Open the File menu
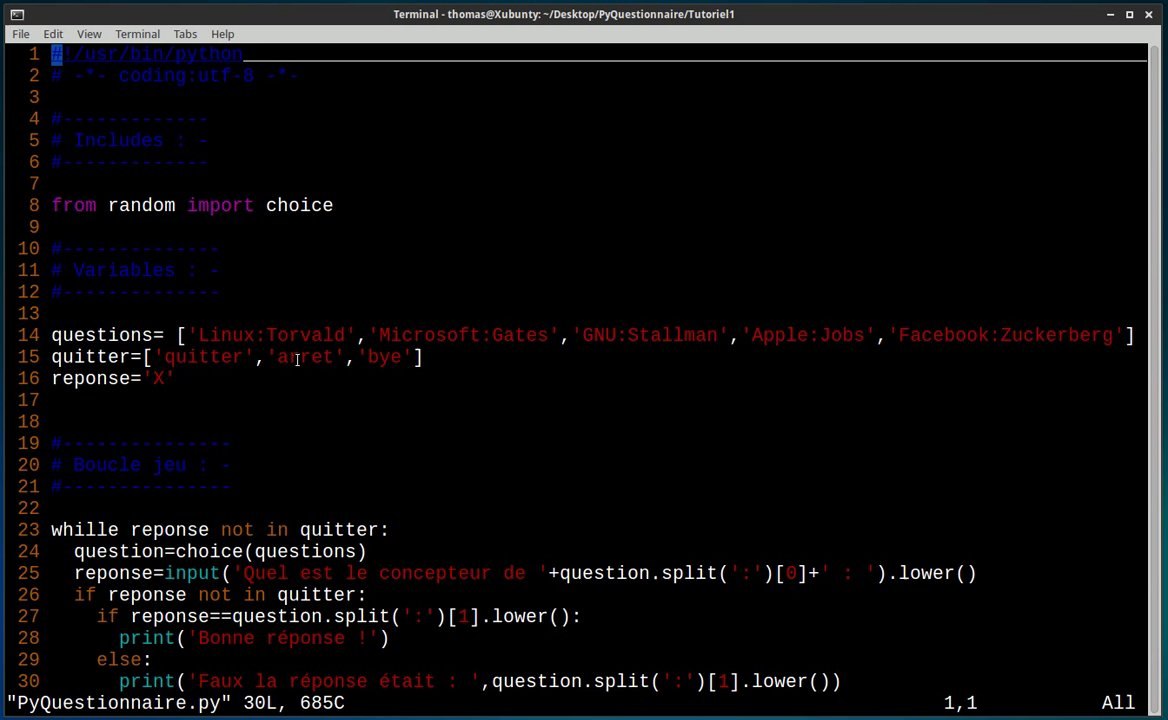The height and width of the screenshot is (720, 1168). pyautogui.click(x=21, y=34)
